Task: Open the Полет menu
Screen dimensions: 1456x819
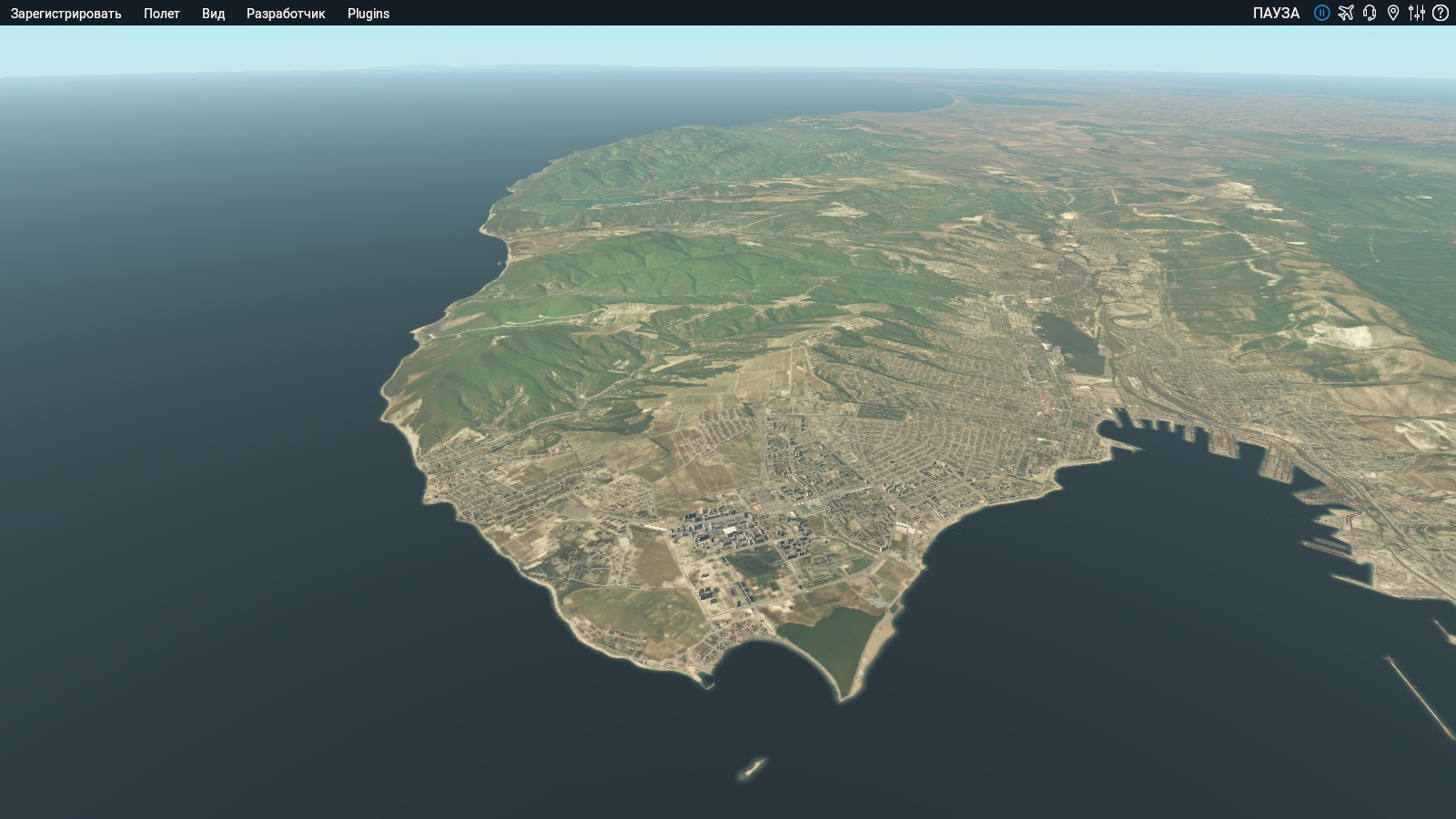Action: coord(161,14)
